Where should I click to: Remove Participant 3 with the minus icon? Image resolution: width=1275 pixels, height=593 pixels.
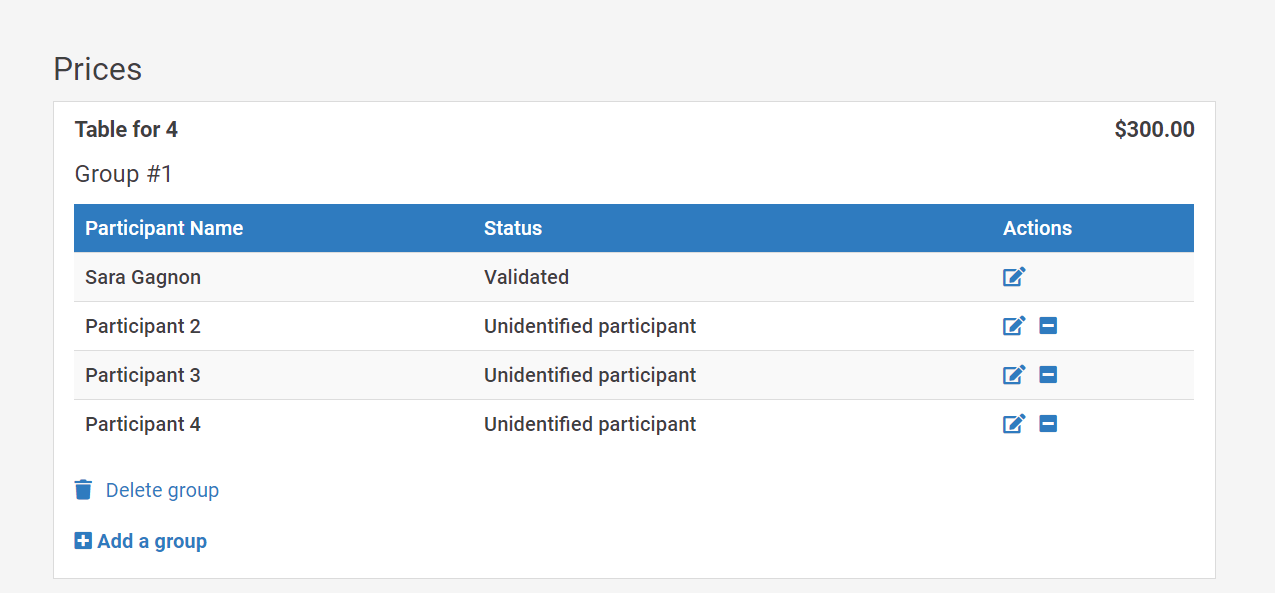tap(1048, 375)
